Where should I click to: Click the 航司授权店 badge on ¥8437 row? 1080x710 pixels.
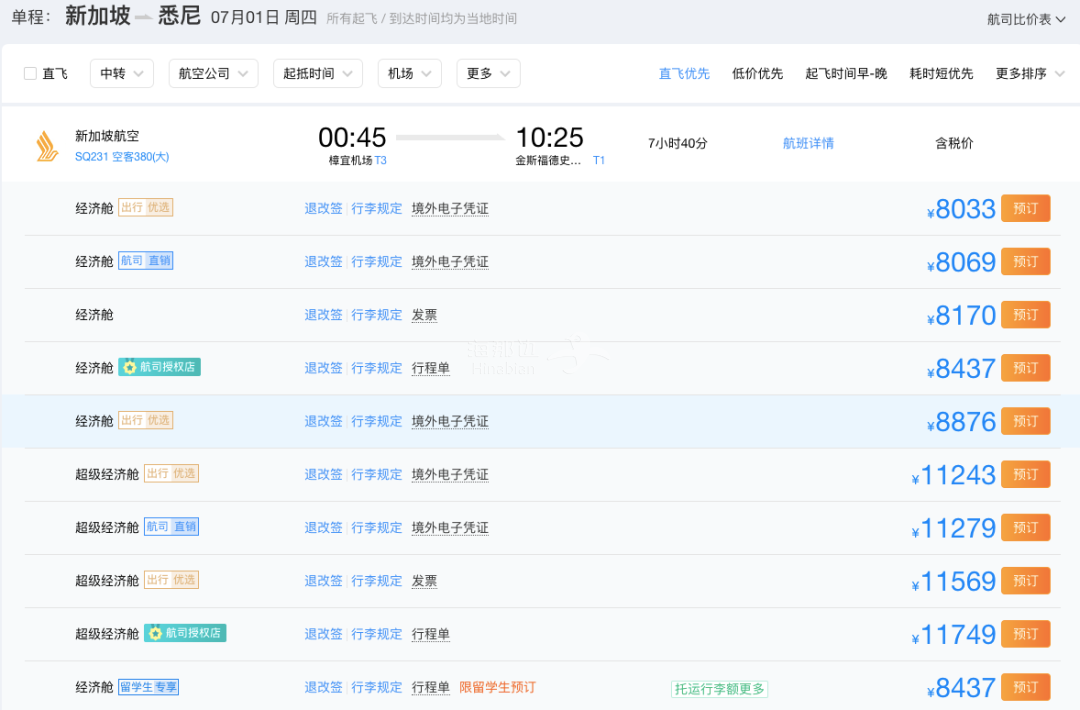click(159, 368)
